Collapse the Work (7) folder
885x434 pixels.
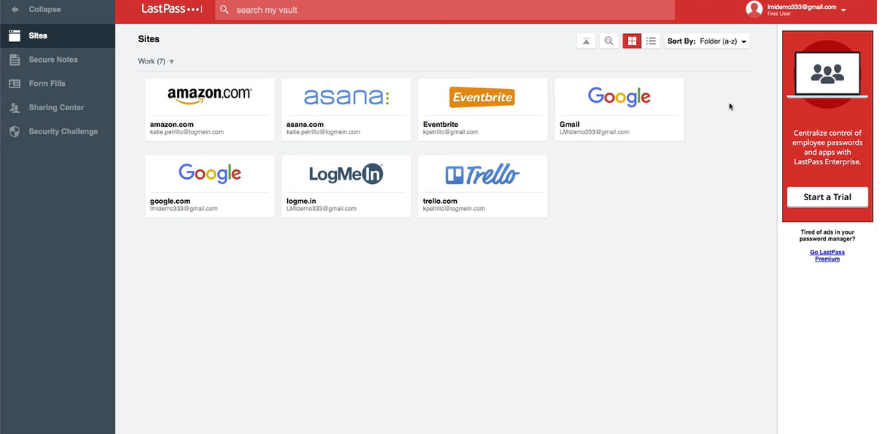(x=172, y=62)
